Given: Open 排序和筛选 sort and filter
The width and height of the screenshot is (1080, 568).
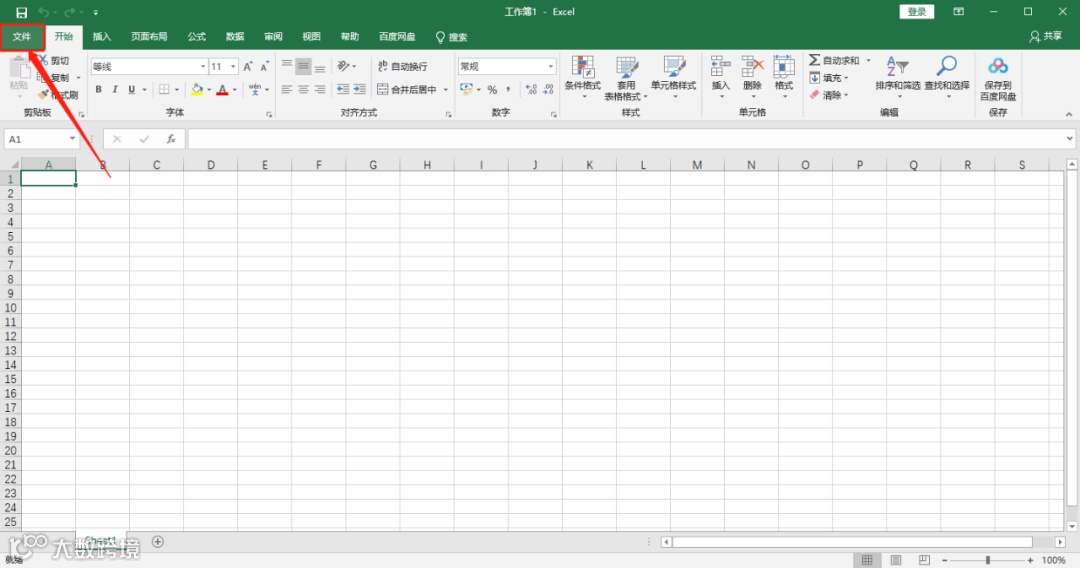Looking at the screenshot, I should (x=897, y=76).
